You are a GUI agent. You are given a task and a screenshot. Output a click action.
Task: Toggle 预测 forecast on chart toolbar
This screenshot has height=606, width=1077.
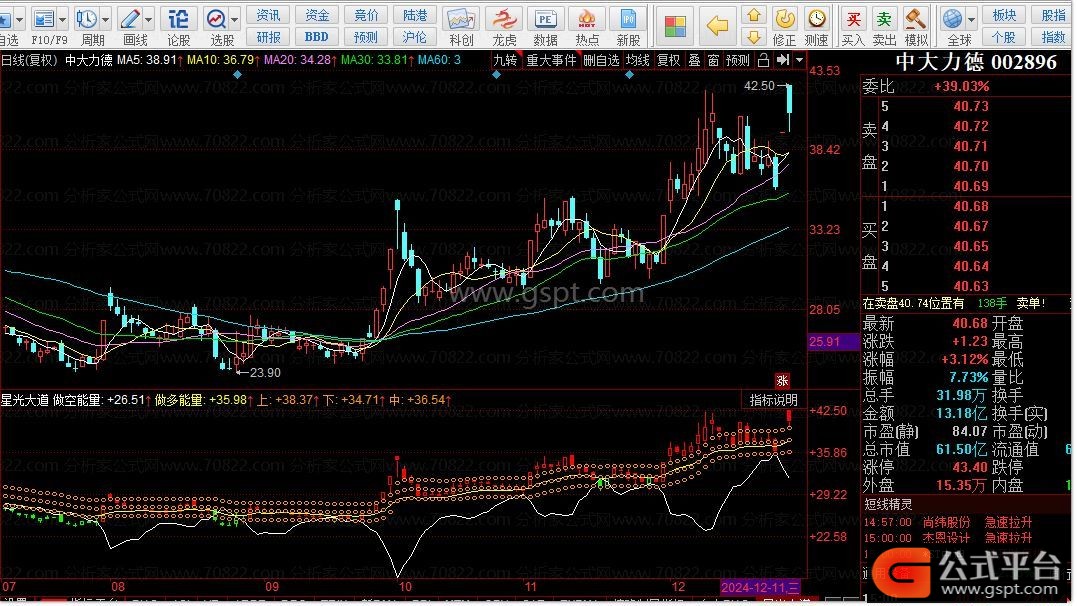pyautogui.click(x=738, y=60)
